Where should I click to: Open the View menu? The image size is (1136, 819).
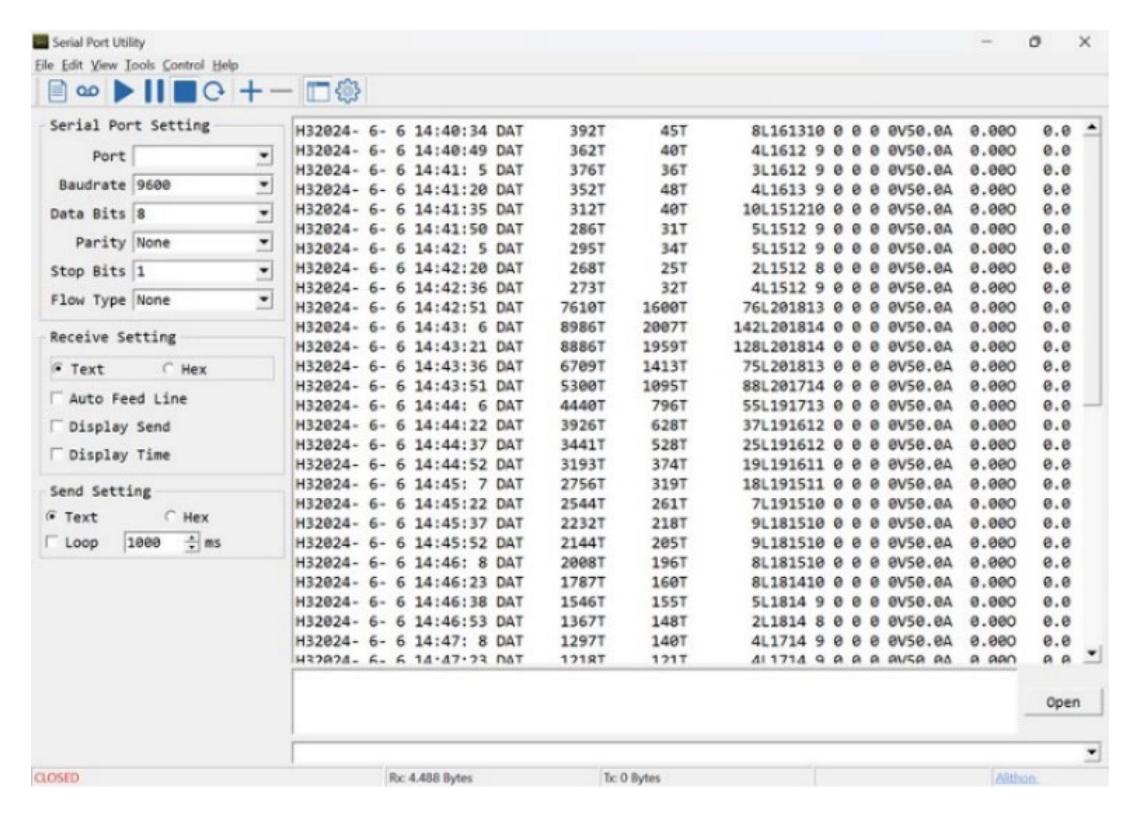tap(104, 65)
